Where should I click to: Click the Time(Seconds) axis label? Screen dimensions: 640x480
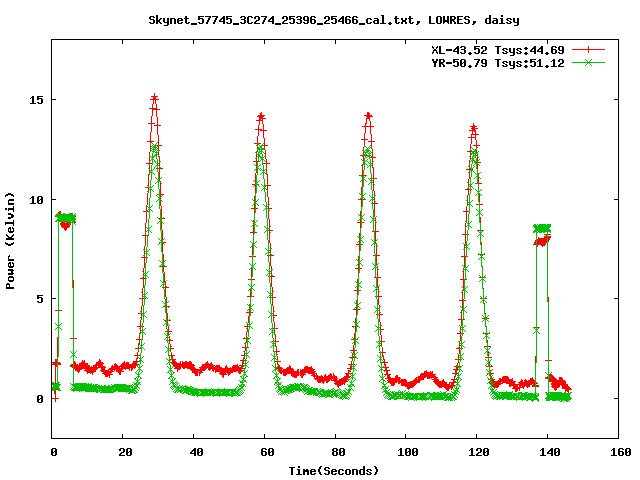coord(334,471)
